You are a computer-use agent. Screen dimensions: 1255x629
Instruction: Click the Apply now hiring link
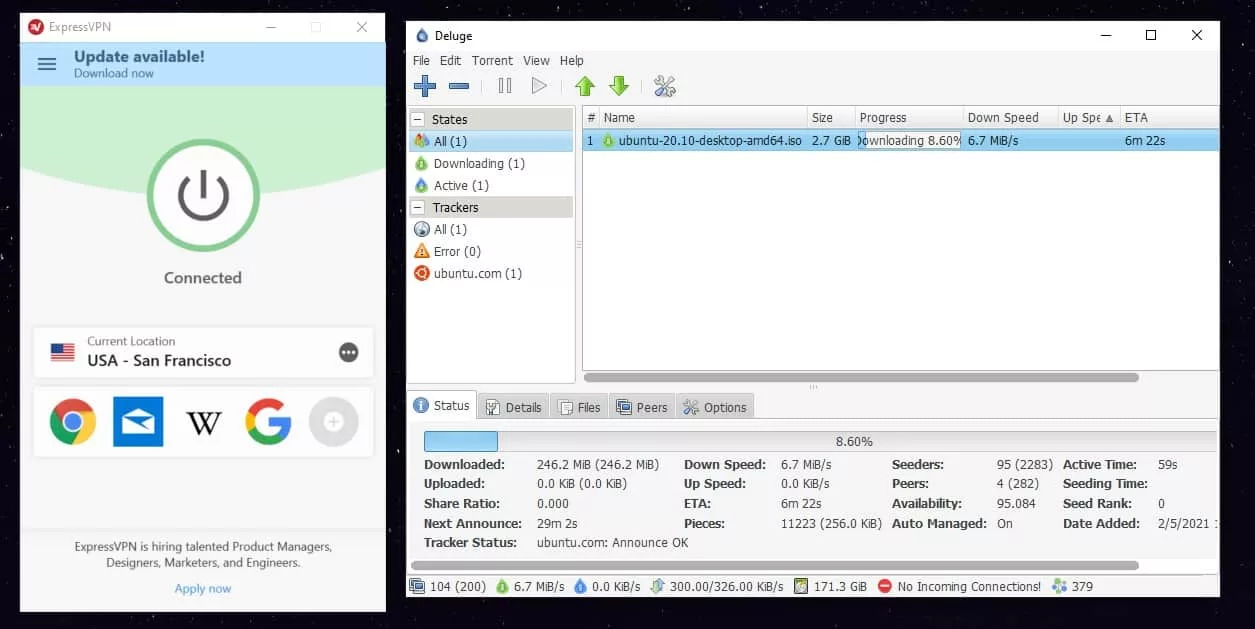203,588
